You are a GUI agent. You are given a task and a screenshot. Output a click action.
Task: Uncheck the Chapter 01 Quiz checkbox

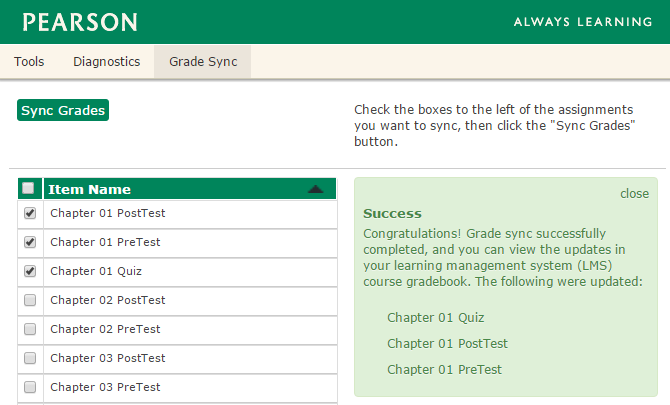pyautogui.click(x=30, y=271)
